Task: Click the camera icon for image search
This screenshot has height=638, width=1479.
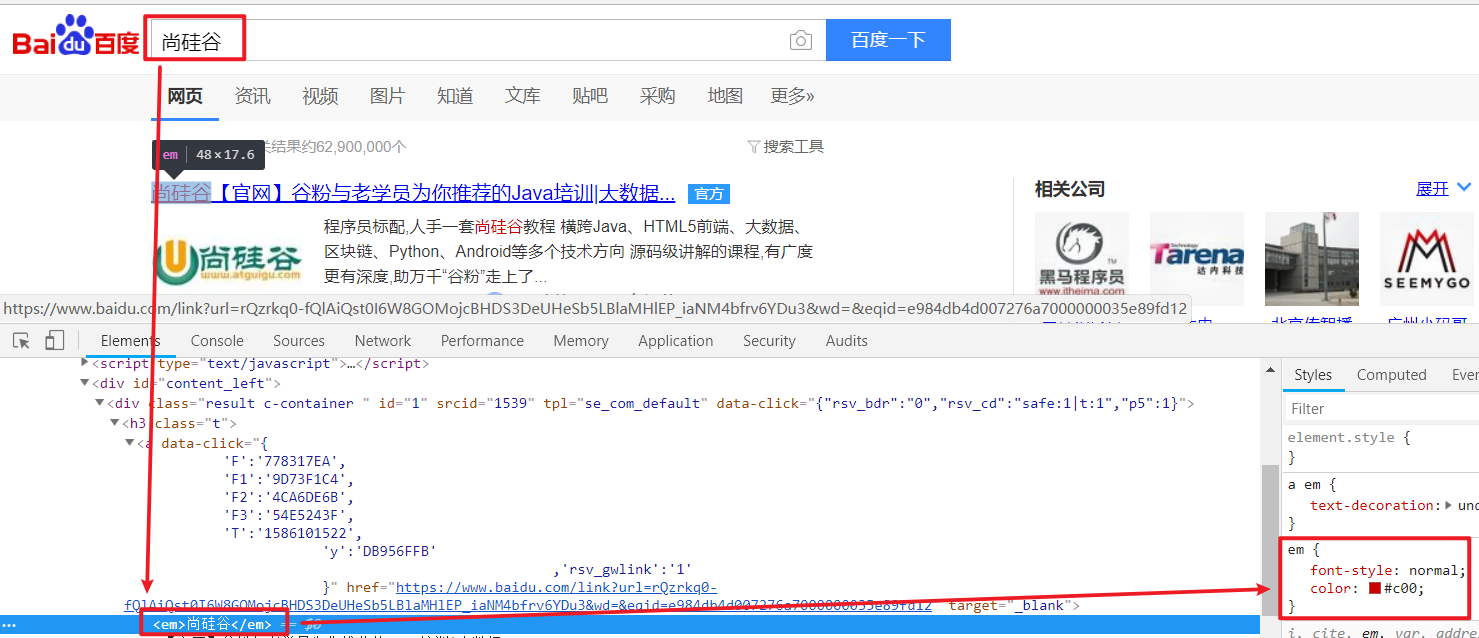Action: click(x=800, y=40)
